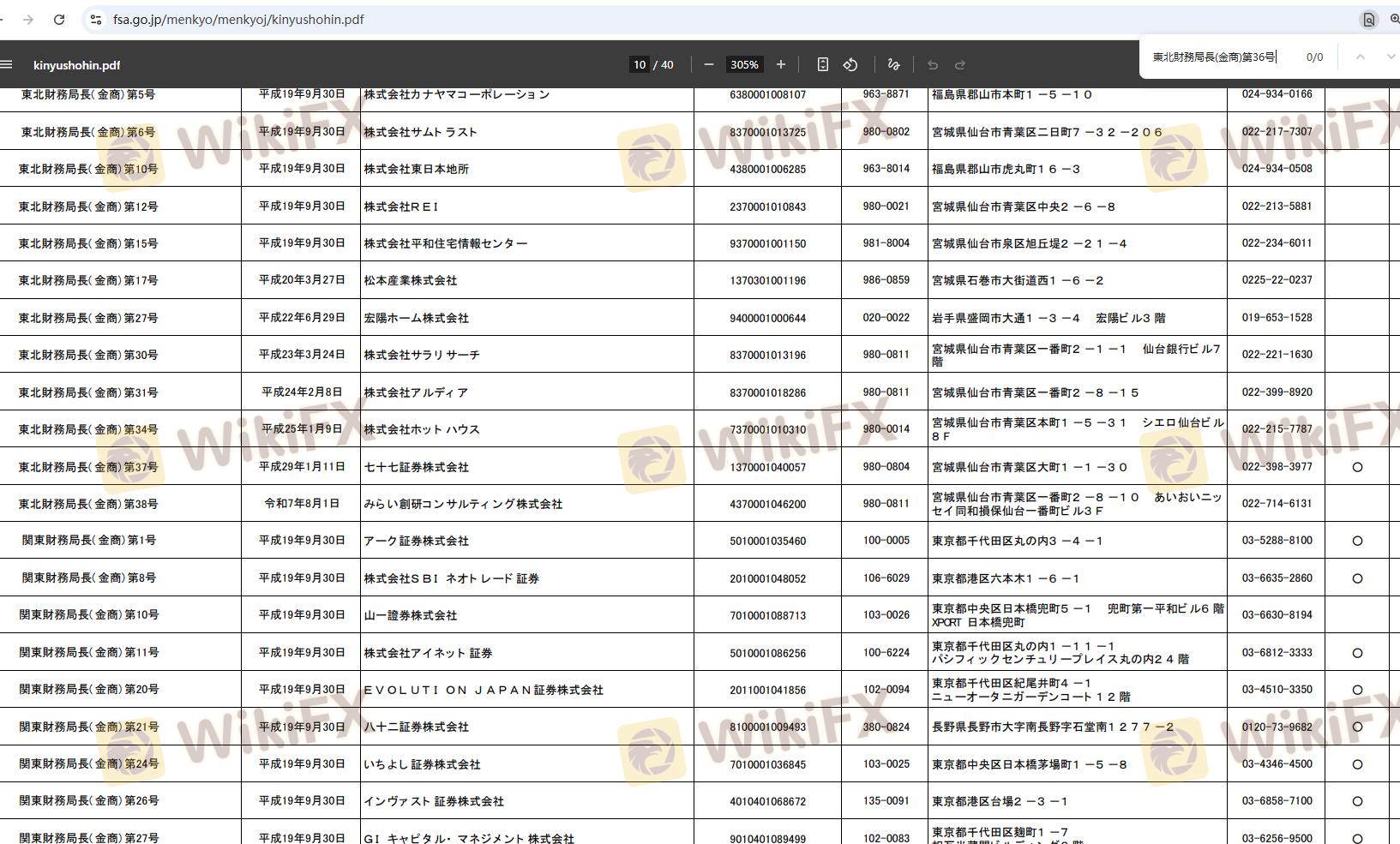The image size is (1400, 844).
Task: Click address 宮城県仙台市青葉区中央2-6-8
Action: [x=1024, y=207]
